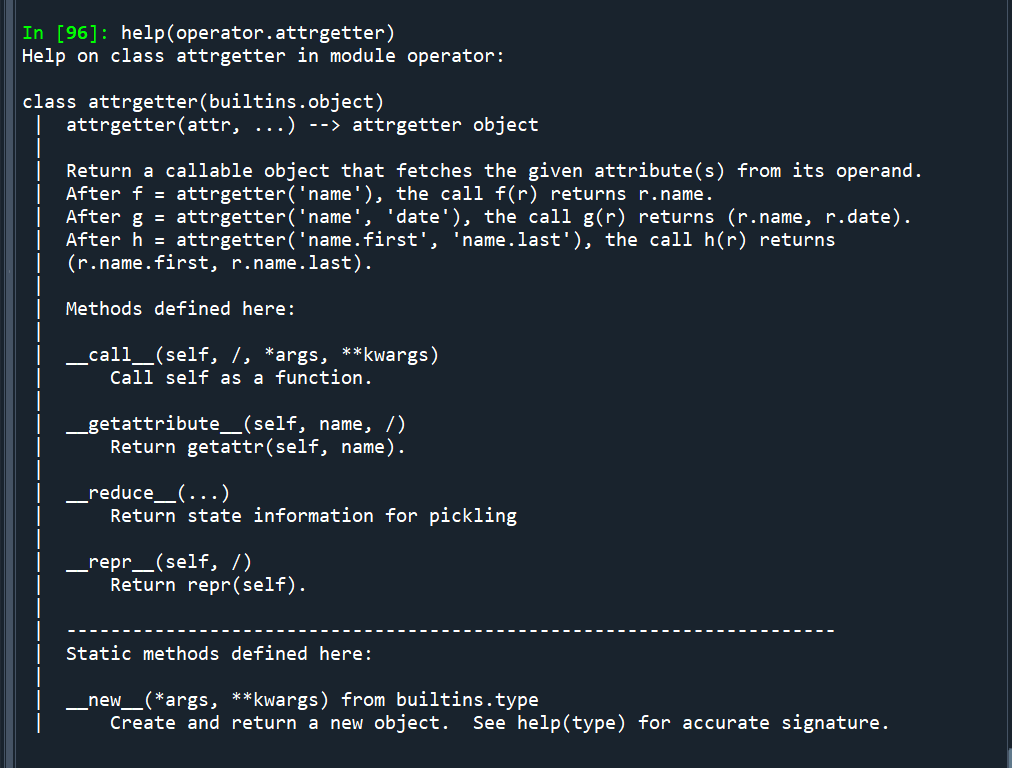Click the line starting 'After h = attrgetter'

tap(450, 240)
